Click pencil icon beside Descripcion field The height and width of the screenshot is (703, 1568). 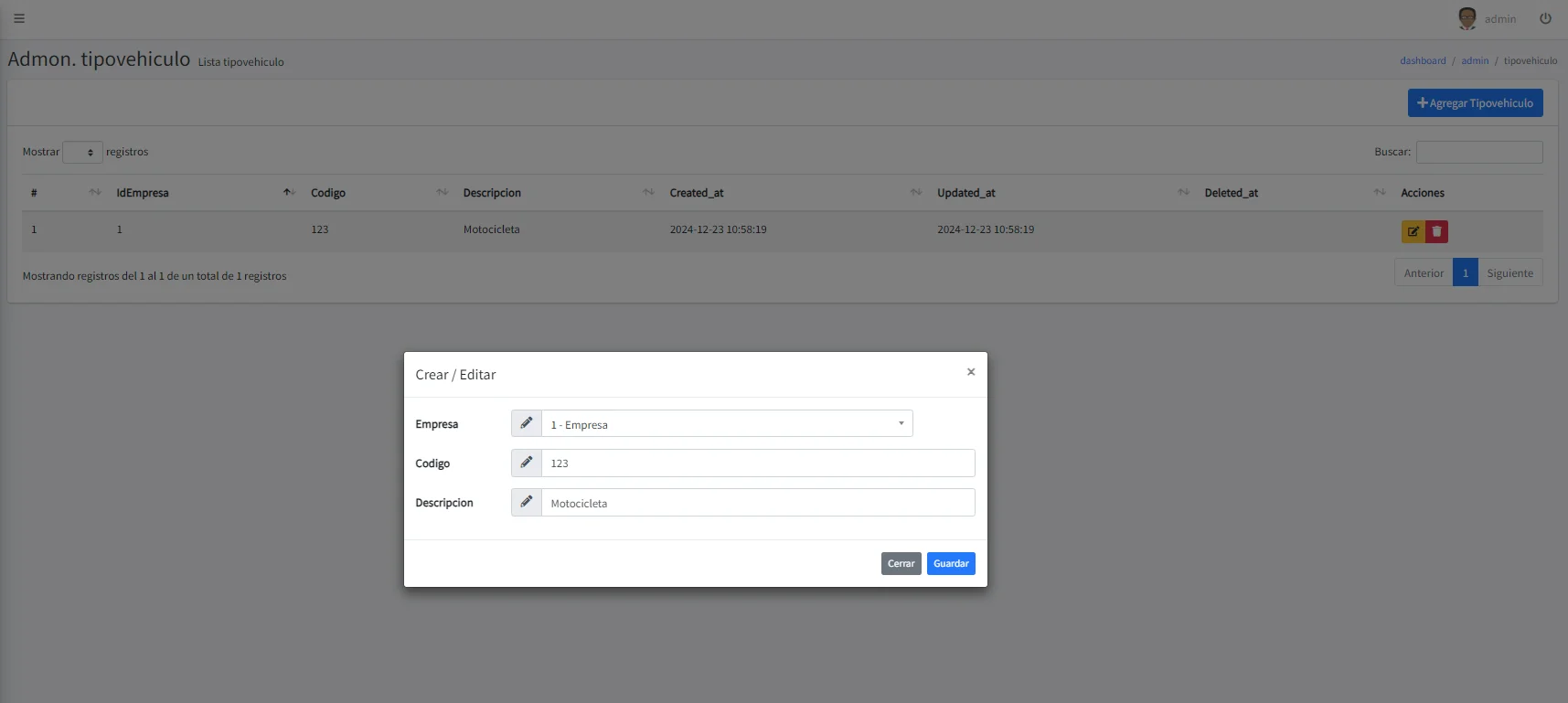coord(527,502)
